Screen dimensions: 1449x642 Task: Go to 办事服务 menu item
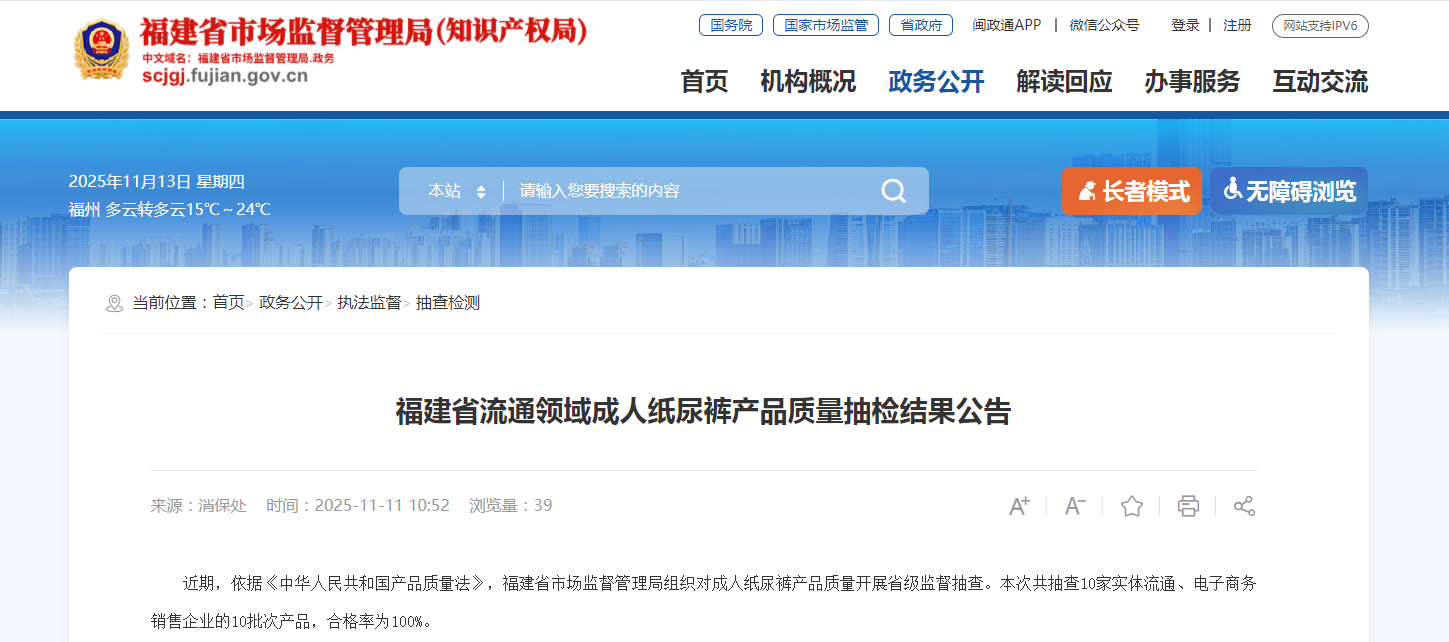click(1192, 82)
